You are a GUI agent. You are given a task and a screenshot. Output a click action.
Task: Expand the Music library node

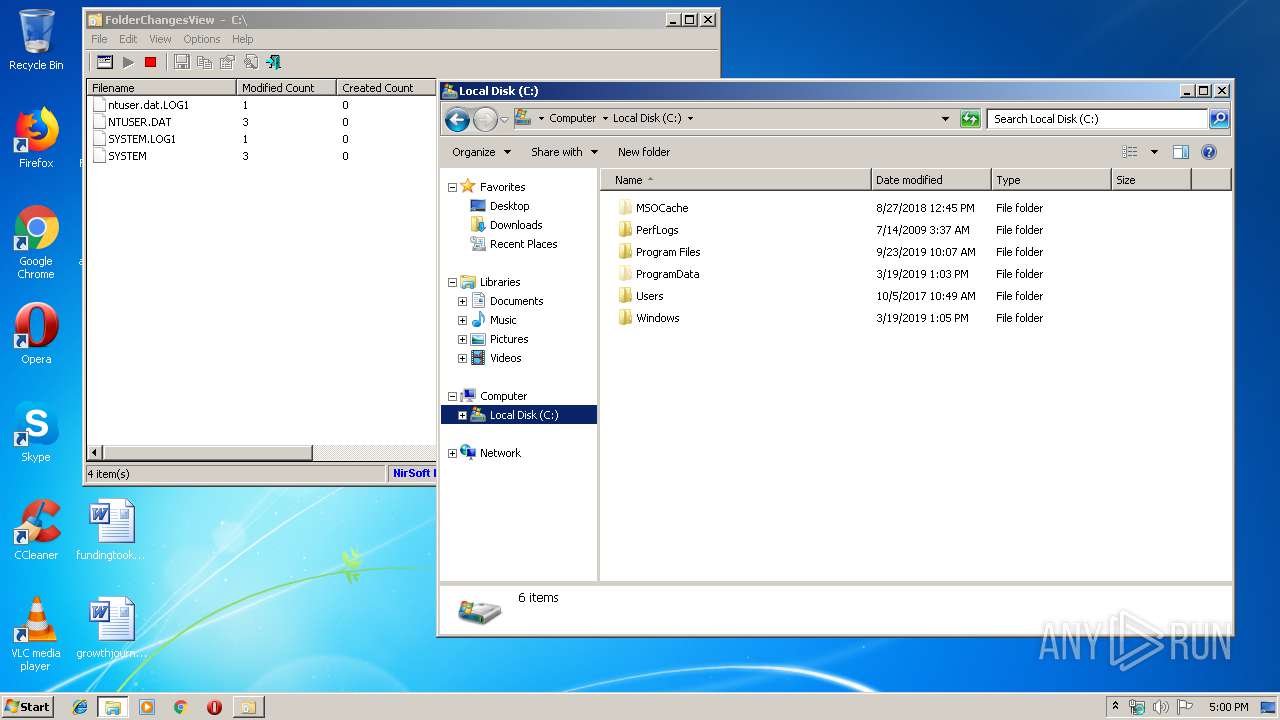coord(462,320)
